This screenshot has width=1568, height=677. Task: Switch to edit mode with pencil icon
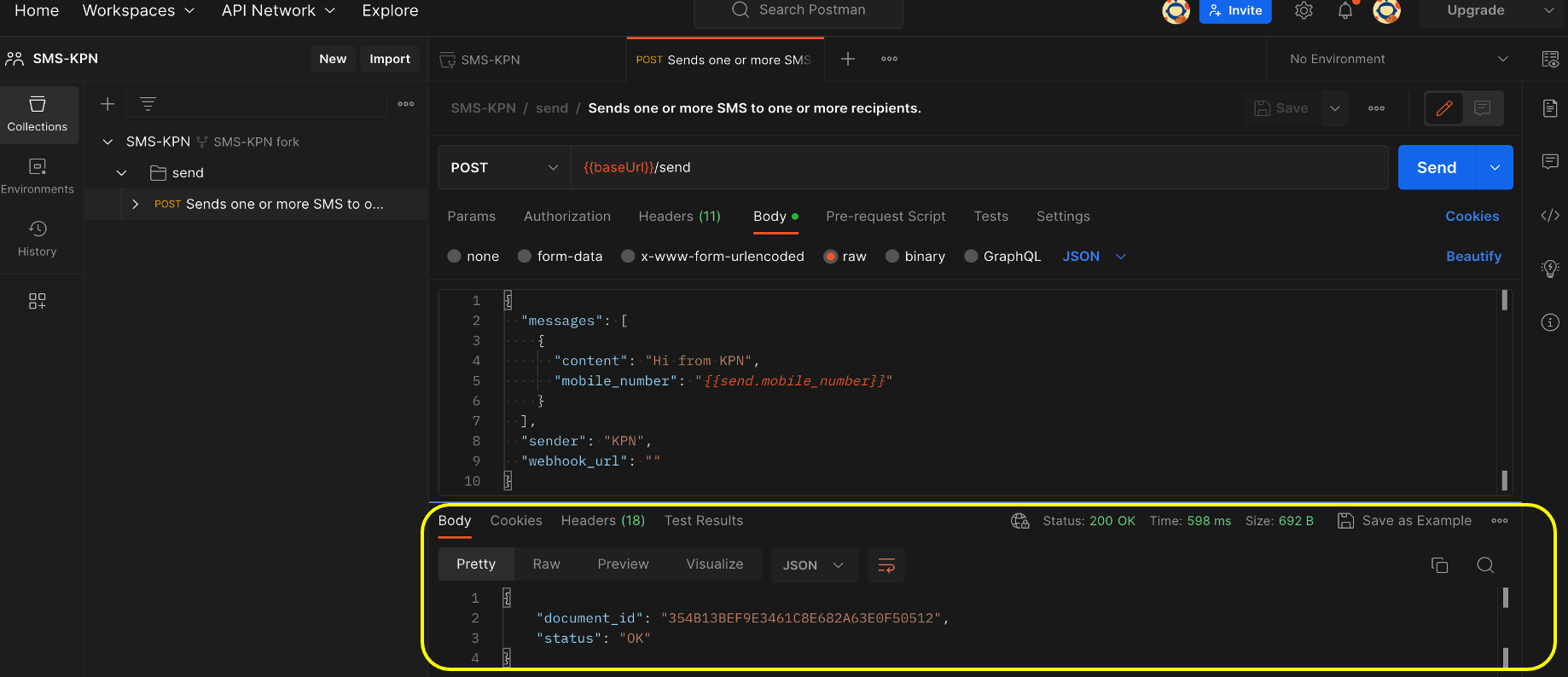click(x=1444, y=108)
